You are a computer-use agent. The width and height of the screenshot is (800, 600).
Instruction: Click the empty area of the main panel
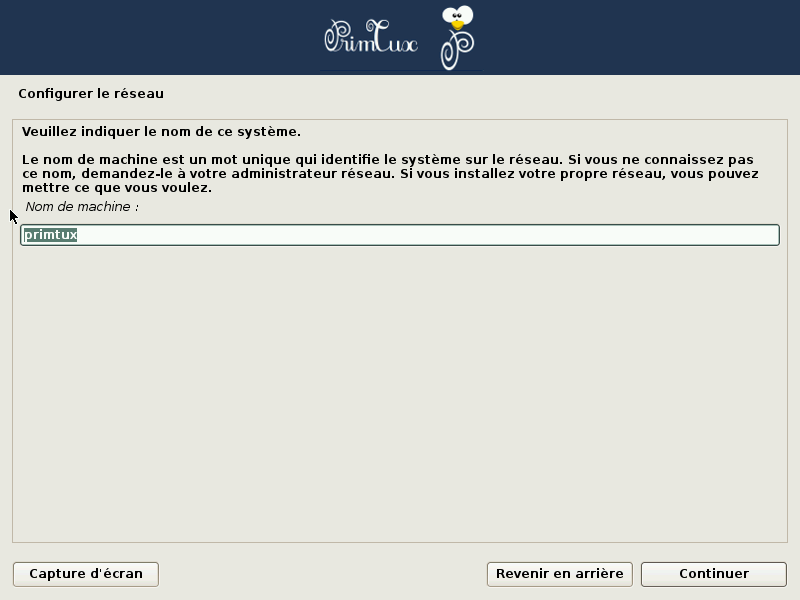pyautogui.click(x=400, y=400)
